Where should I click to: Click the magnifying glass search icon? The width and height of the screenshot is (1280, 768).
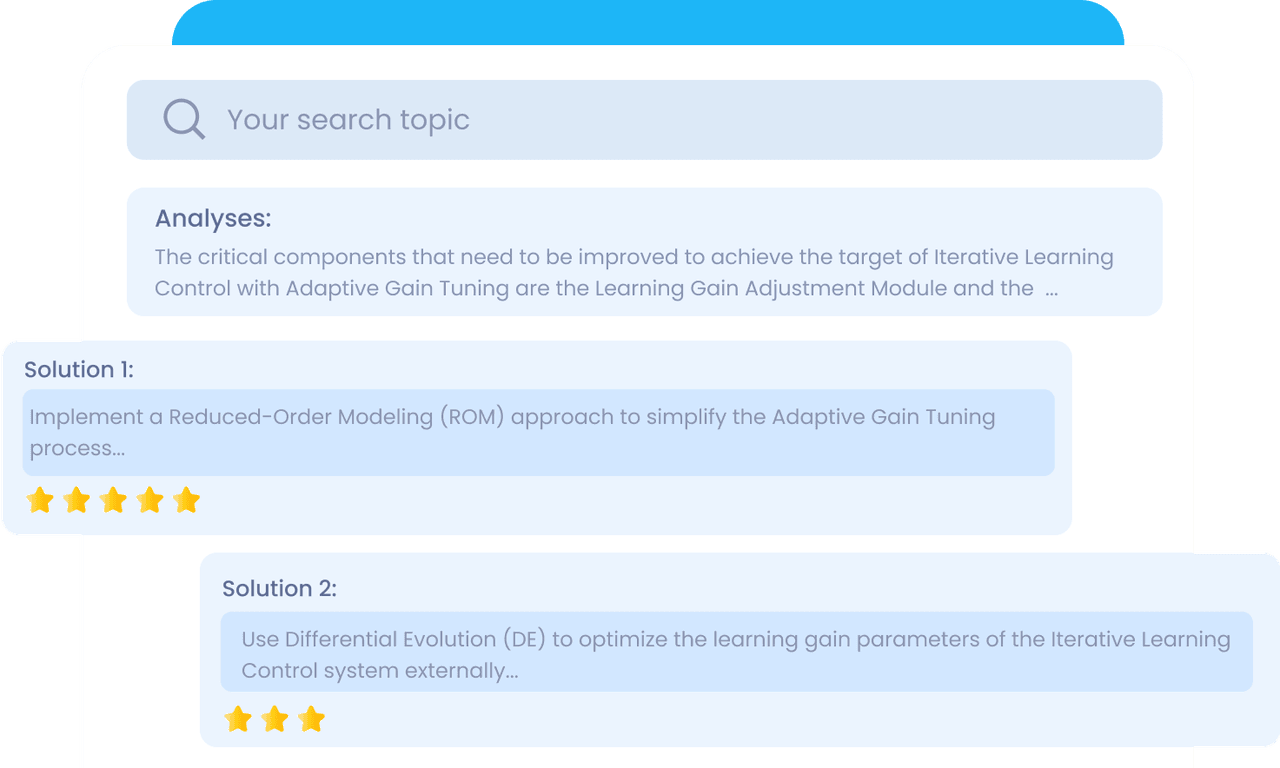pyautogui.click(x=184, y=120)
